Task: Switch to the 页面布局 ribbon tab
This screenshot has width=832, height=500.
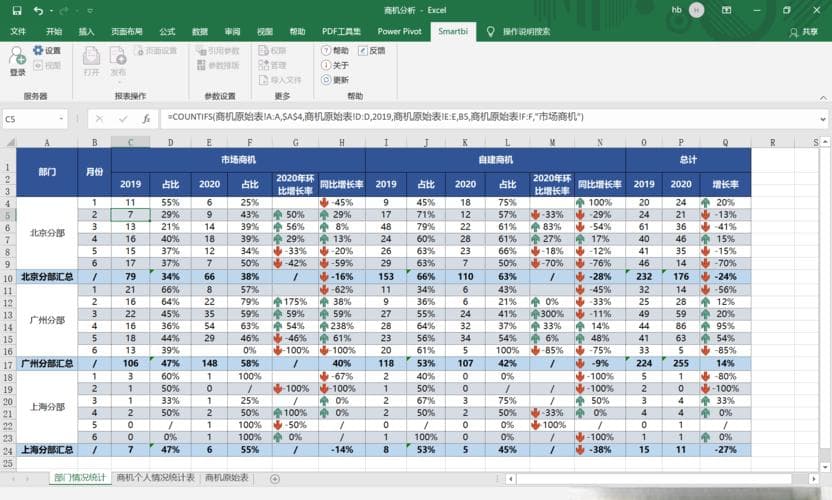Action: (x=127, y=32)
